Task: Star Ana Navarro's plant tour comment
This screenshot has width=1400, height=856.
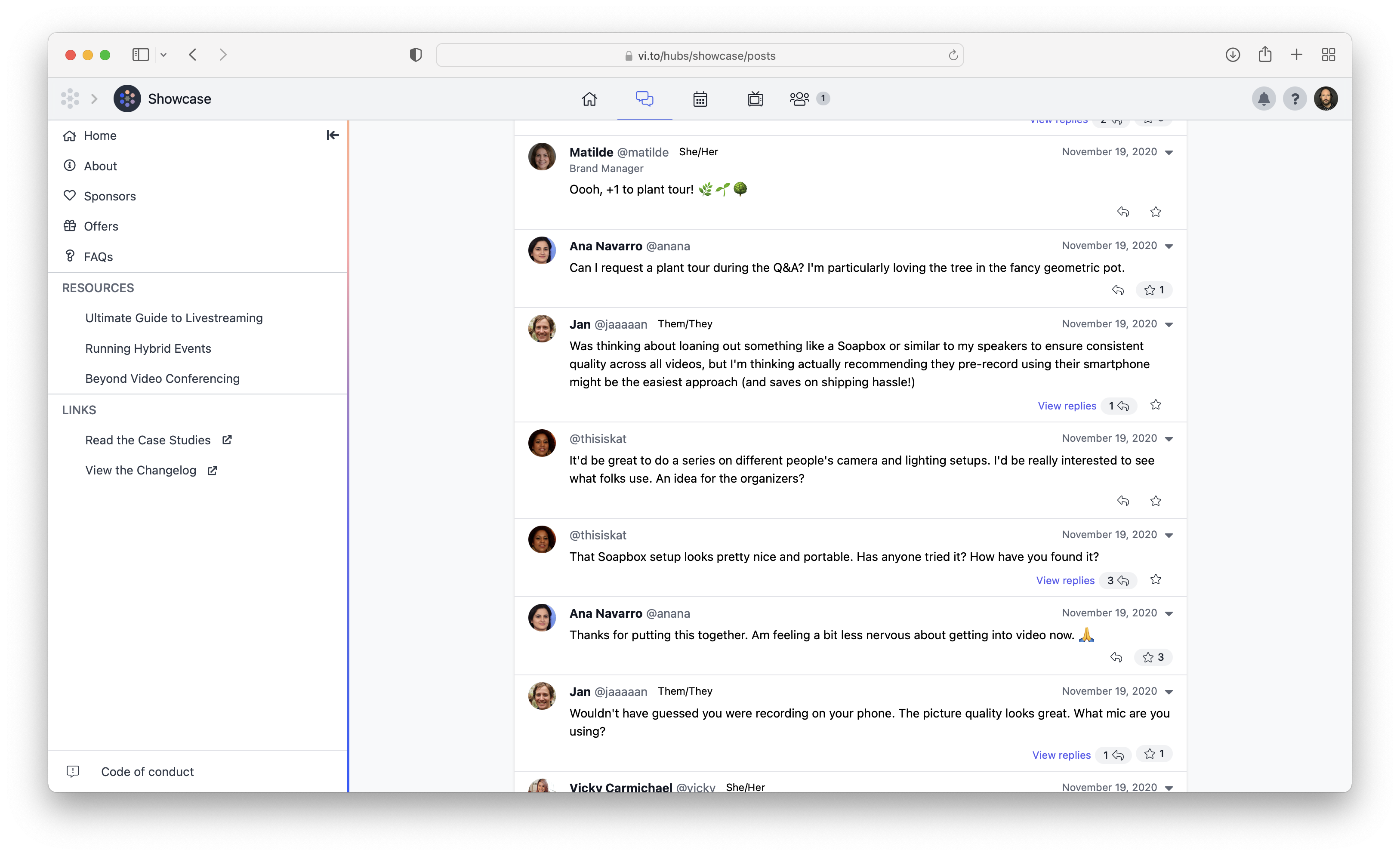Action: [x=1150, y=289]
